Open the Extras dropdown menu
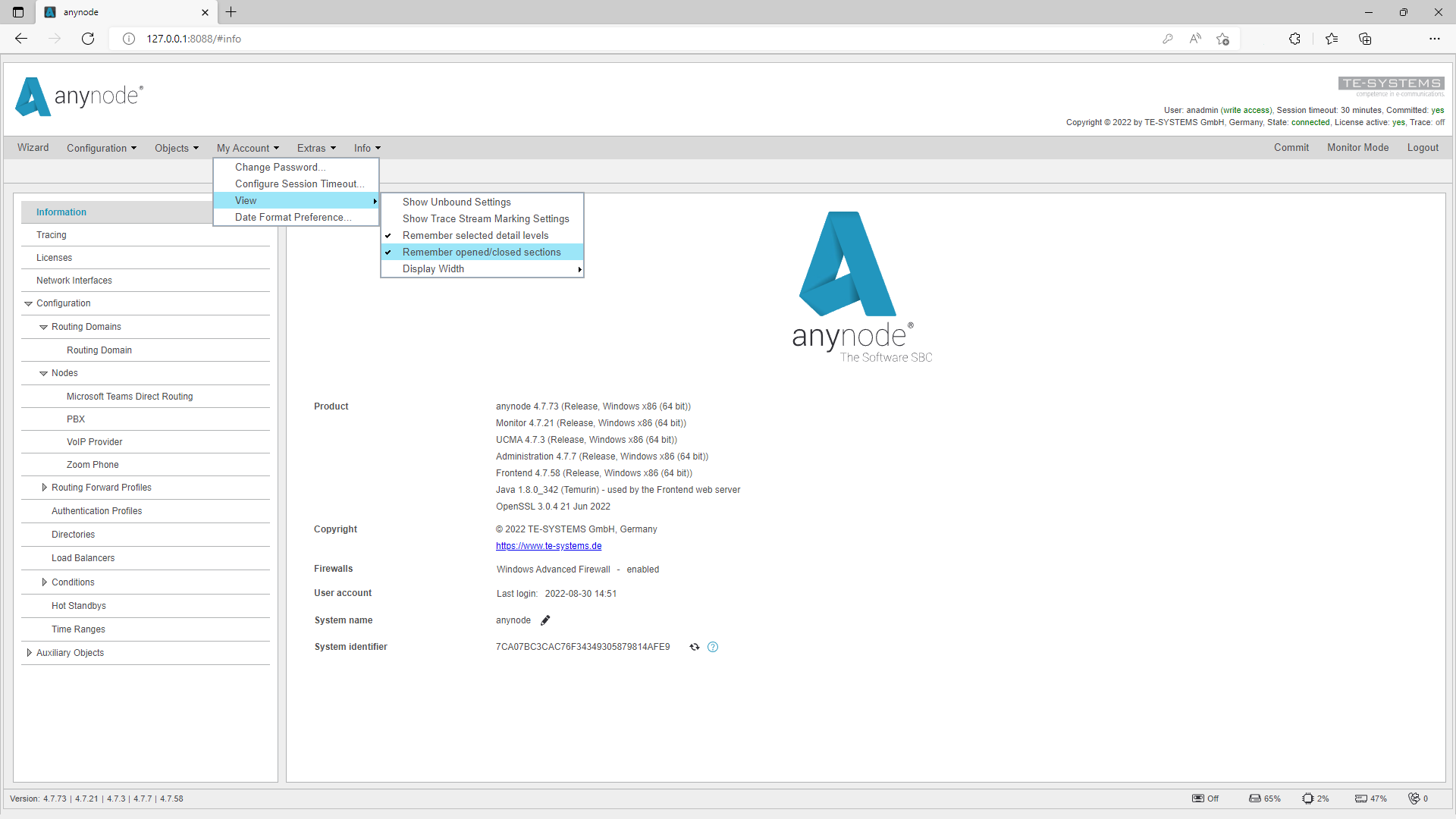Viewport: 1456px width, 819px height. 316,148
